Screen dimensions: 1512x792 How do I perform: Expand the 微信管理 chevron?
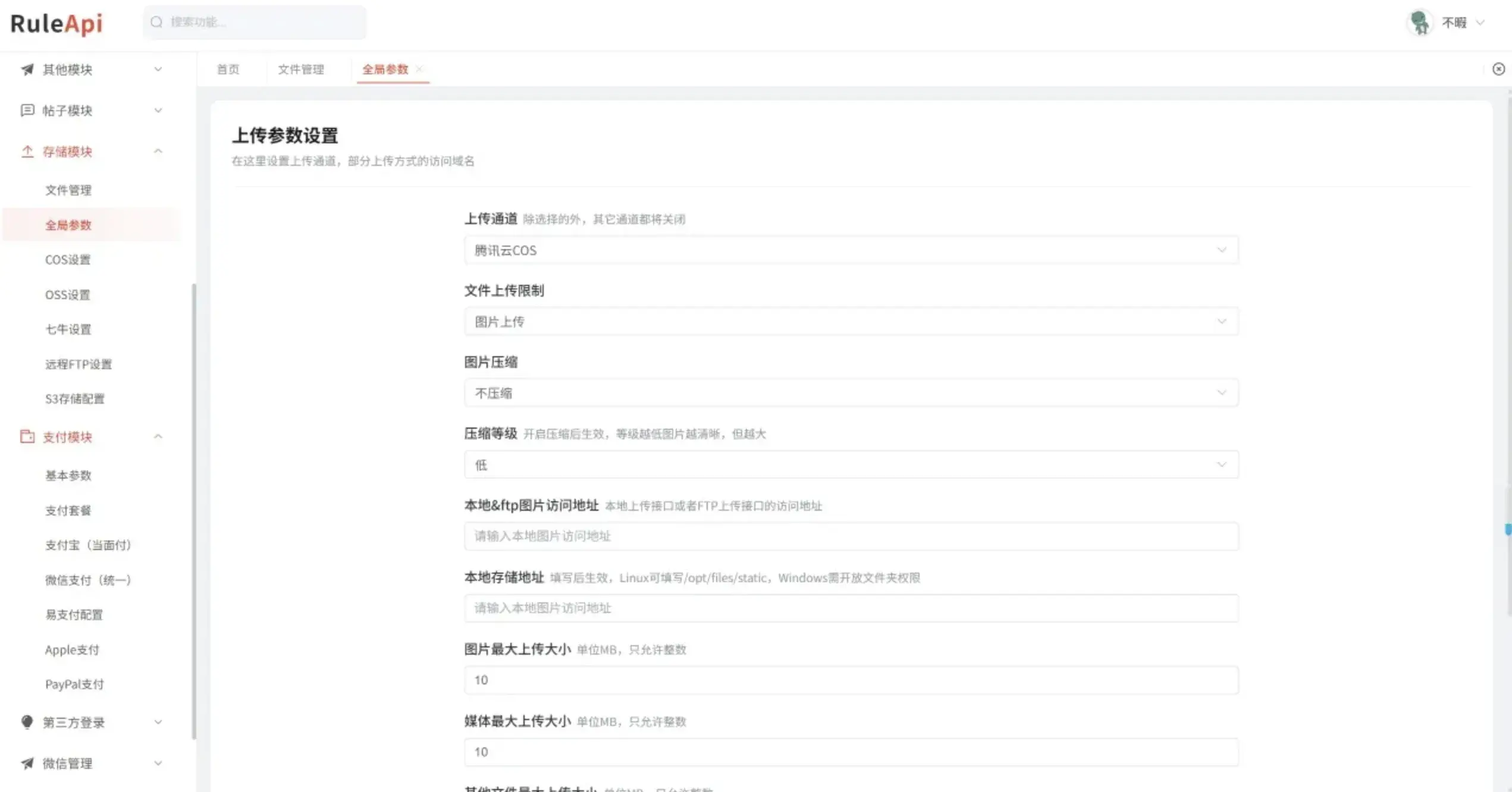pos(158,763)
